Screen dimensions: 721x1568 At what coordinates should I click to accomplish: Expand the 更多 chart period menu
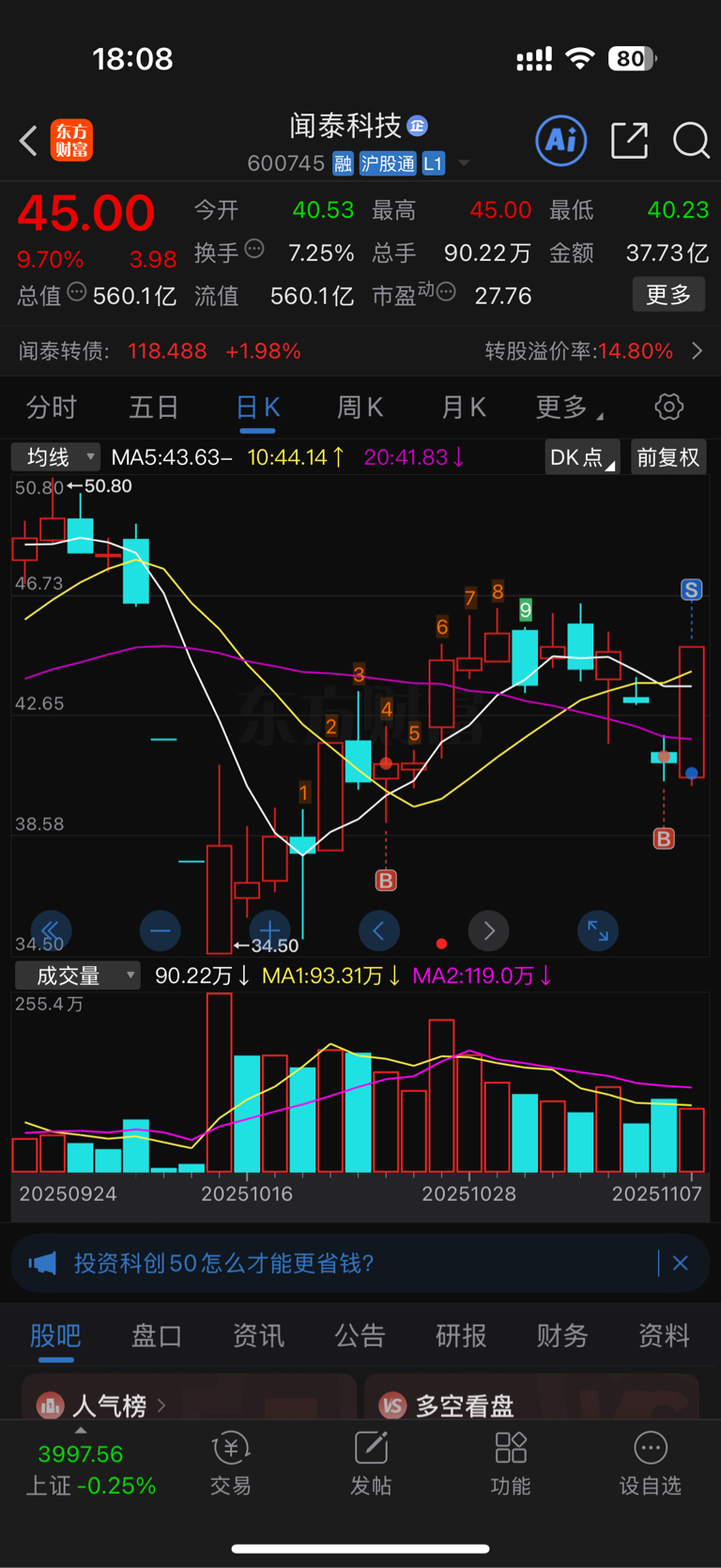point(569,407)
